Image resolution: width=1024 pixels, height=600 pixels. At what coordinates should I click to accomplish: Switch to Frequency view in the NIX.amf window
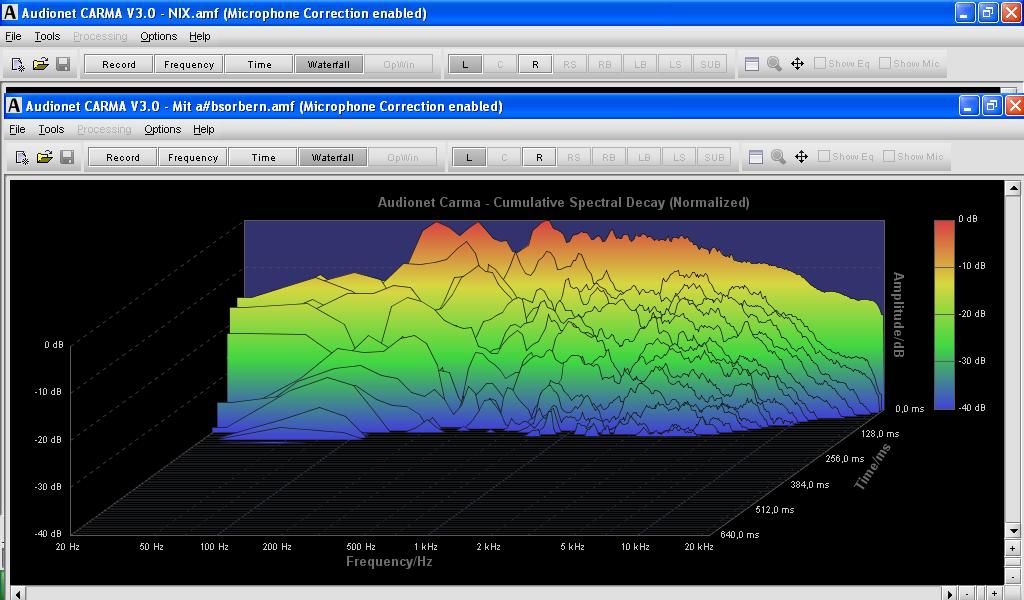click(189, 65)
